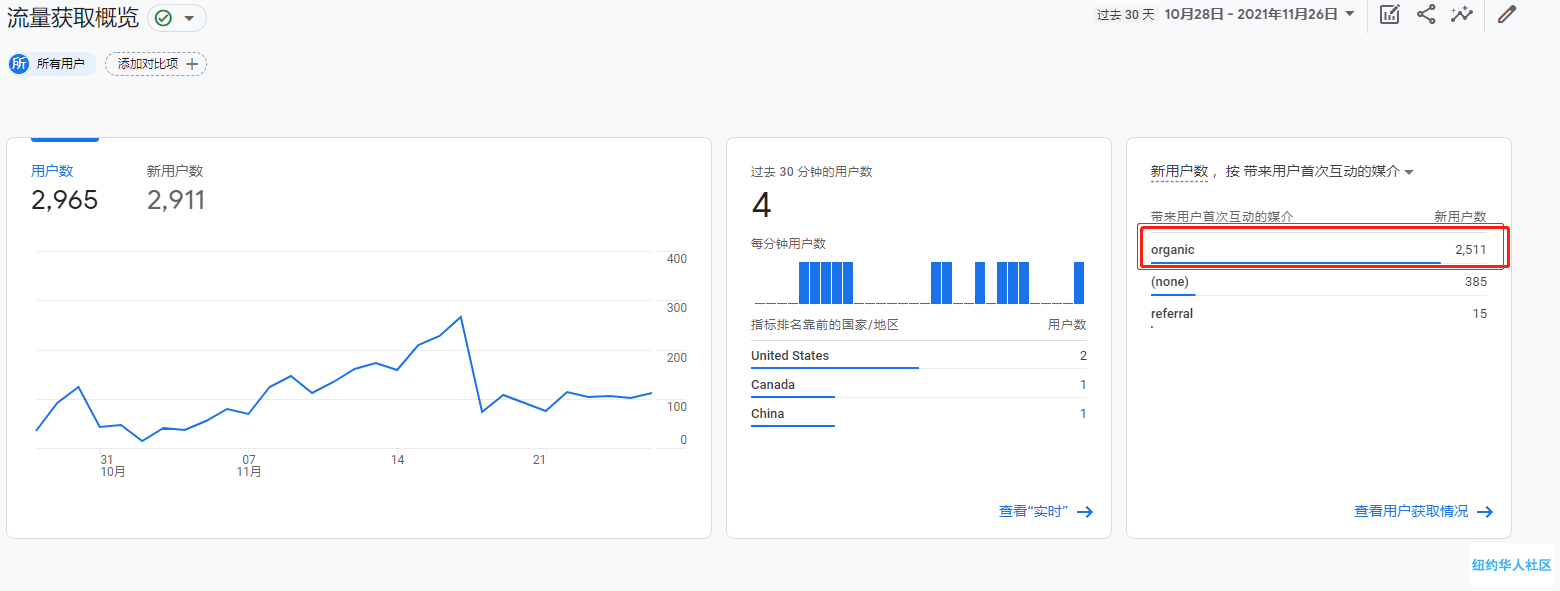This screenshot has height=591, width=1560.
Task: Click the 指标排名靠前的国家/地区 header
Action: [x=825, y=325]
